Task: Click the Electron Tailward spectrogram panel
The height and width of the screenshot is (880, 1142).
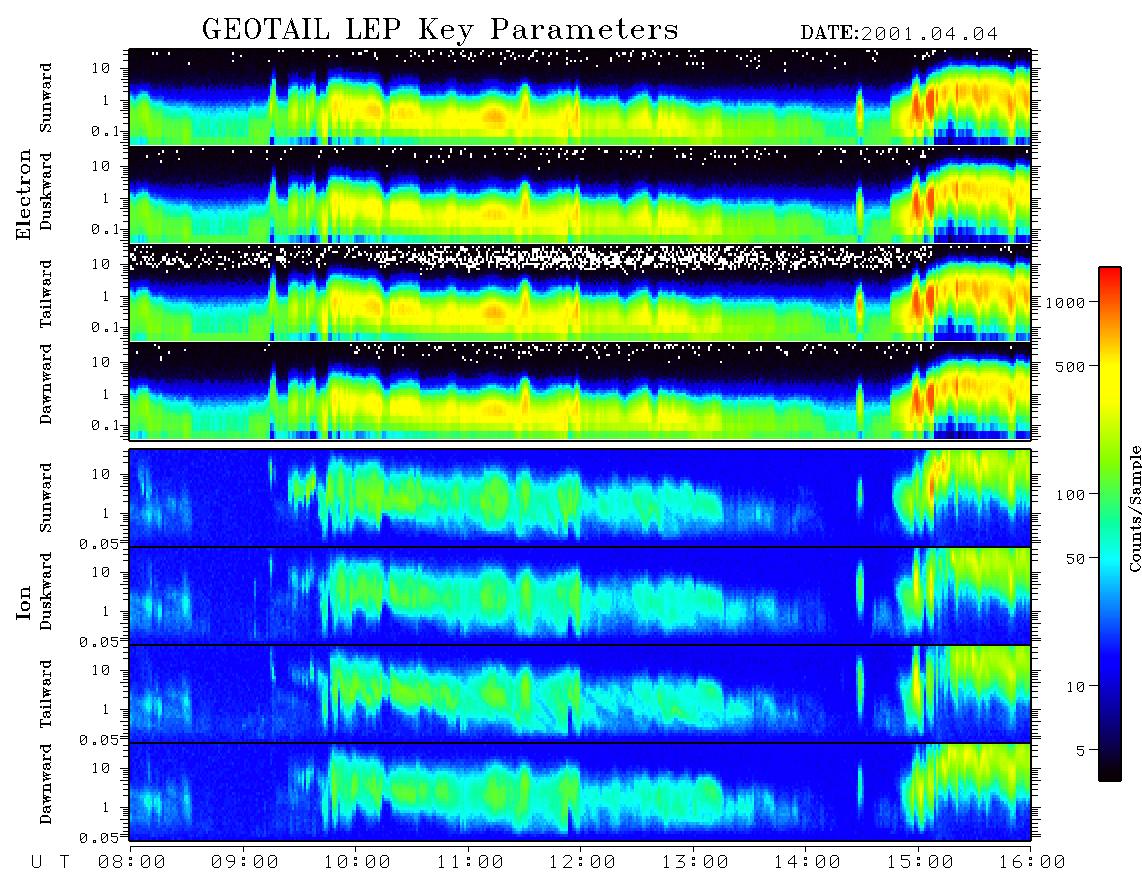Action: (x=580, y=293)
